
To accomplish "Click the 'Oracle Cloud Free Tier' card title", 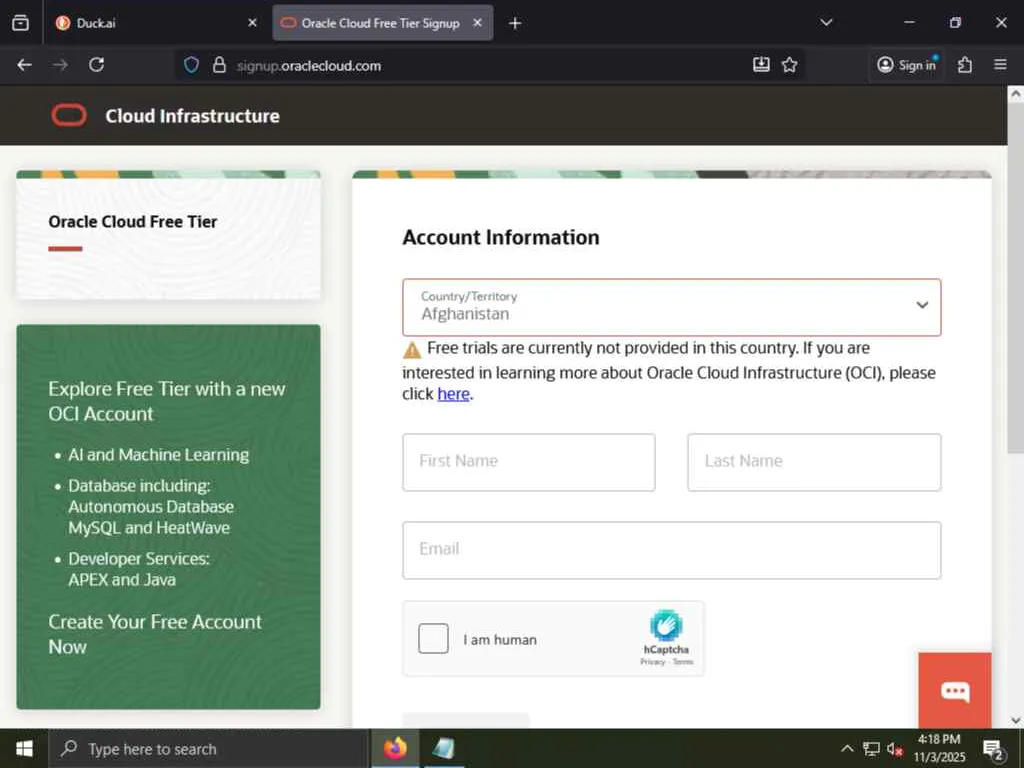I will click(133, 222).
